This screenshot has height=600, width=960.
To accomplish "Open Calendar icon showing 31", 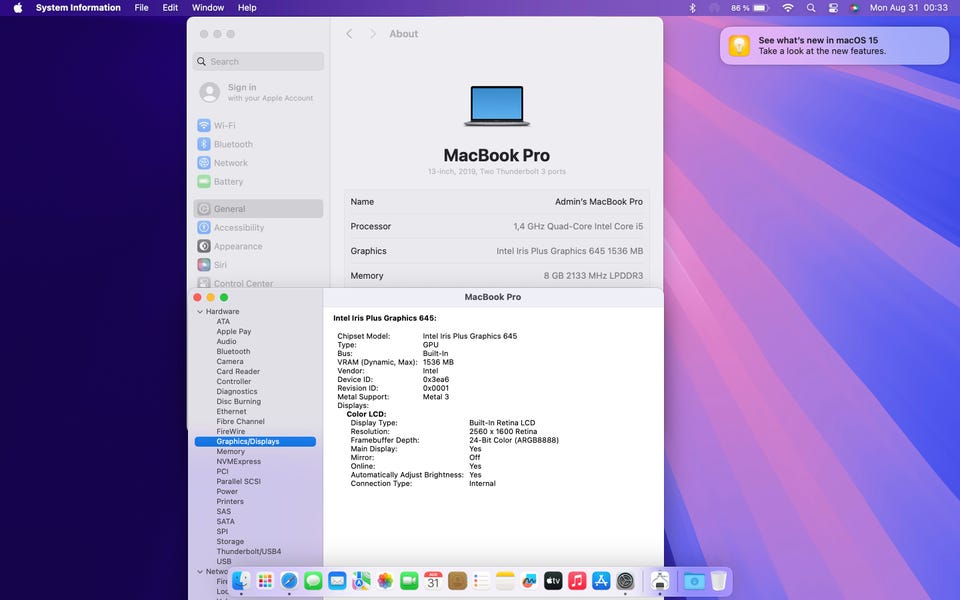I will [433, 580].
